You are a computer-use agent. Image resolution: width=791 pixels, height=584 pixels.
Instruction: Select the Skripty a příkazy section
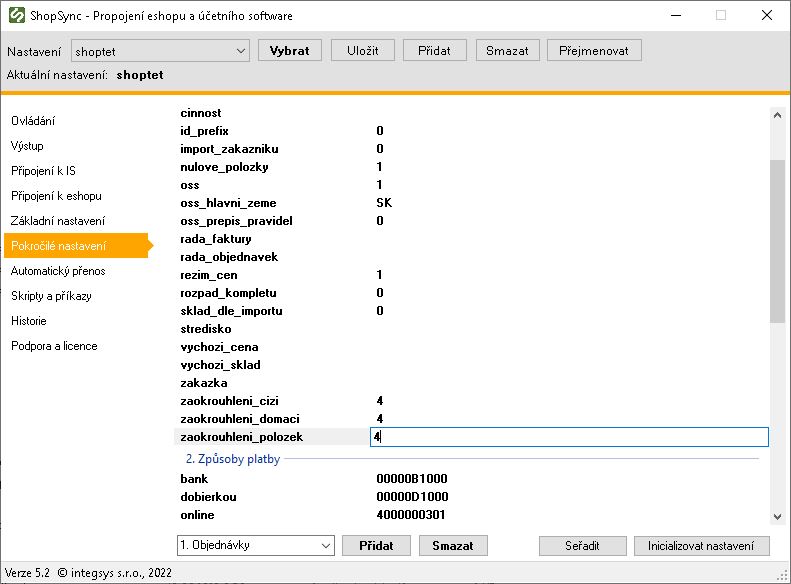[x=51, y=296]
